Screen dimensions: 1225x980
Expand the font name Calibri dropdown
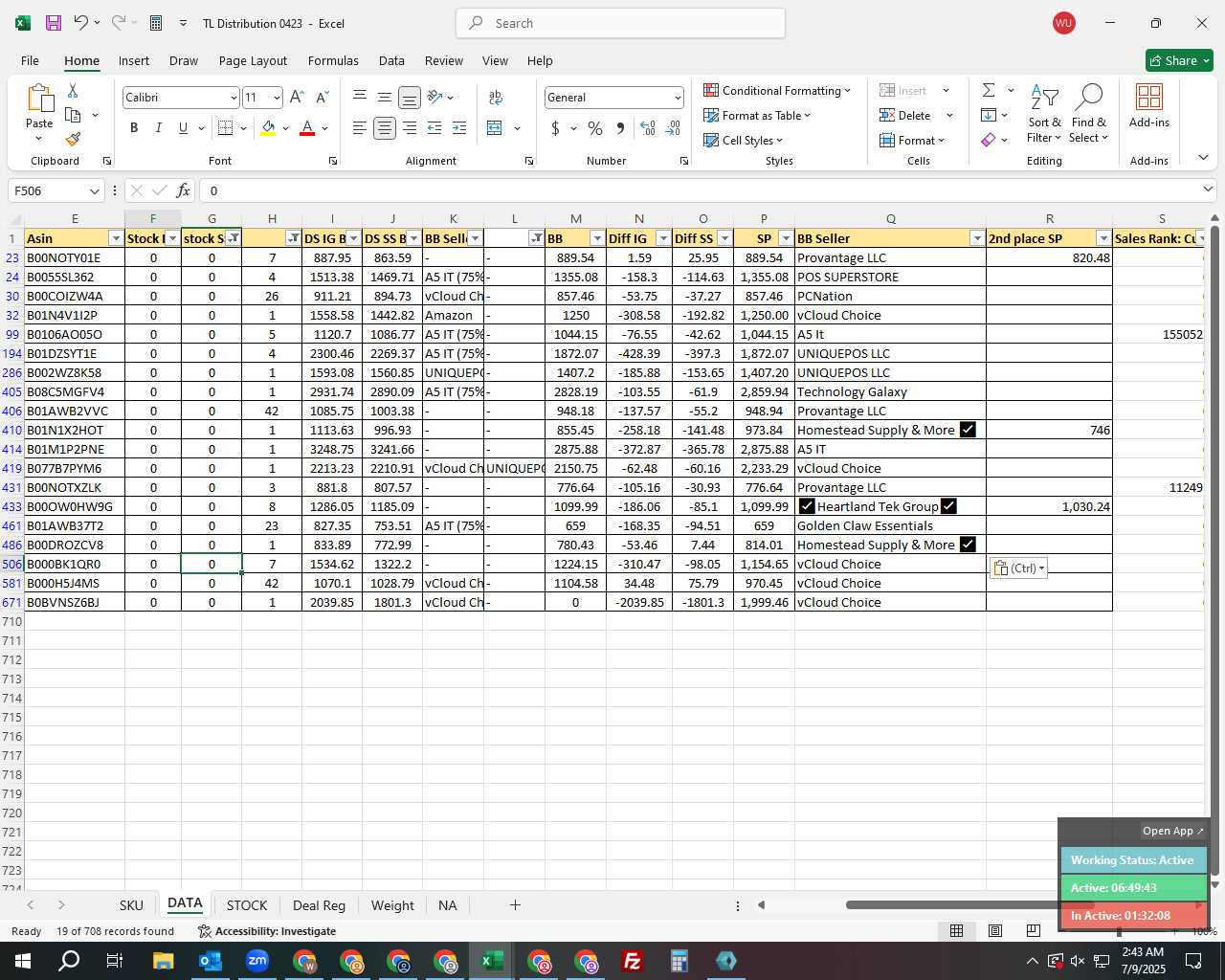tap(233, 98)
